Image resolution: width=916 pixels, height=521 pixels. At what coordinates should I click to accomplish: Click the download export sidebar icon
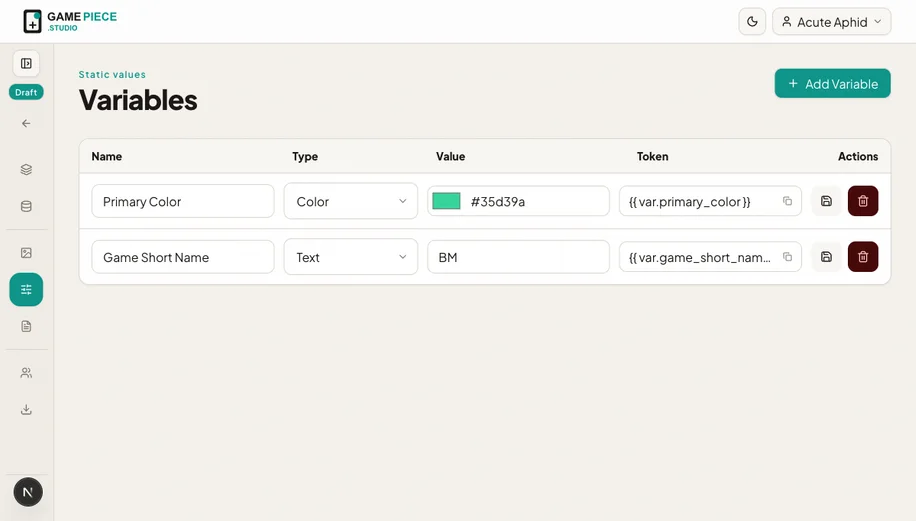click(26, 409)
